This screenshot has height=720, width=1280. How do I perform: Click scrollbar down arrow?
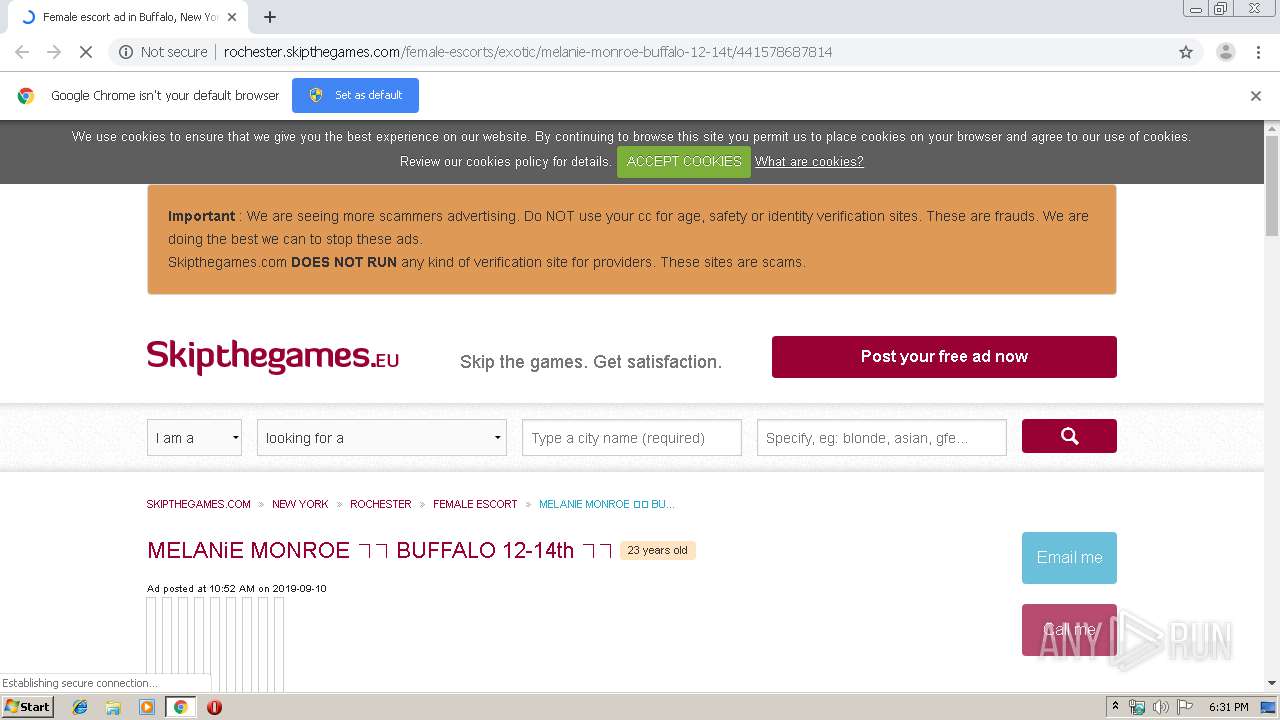1272,683
